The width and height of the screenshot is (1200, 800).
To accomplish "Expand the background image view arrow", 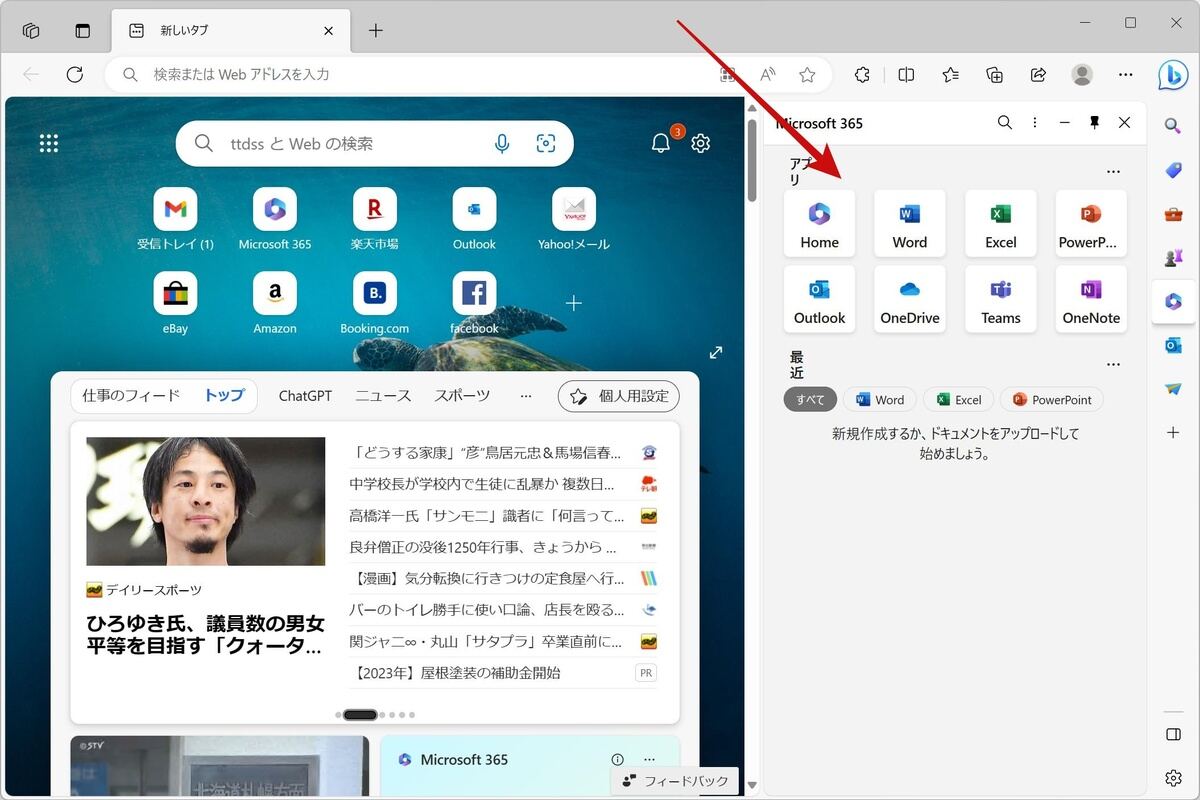I will (x=715, y=352).
